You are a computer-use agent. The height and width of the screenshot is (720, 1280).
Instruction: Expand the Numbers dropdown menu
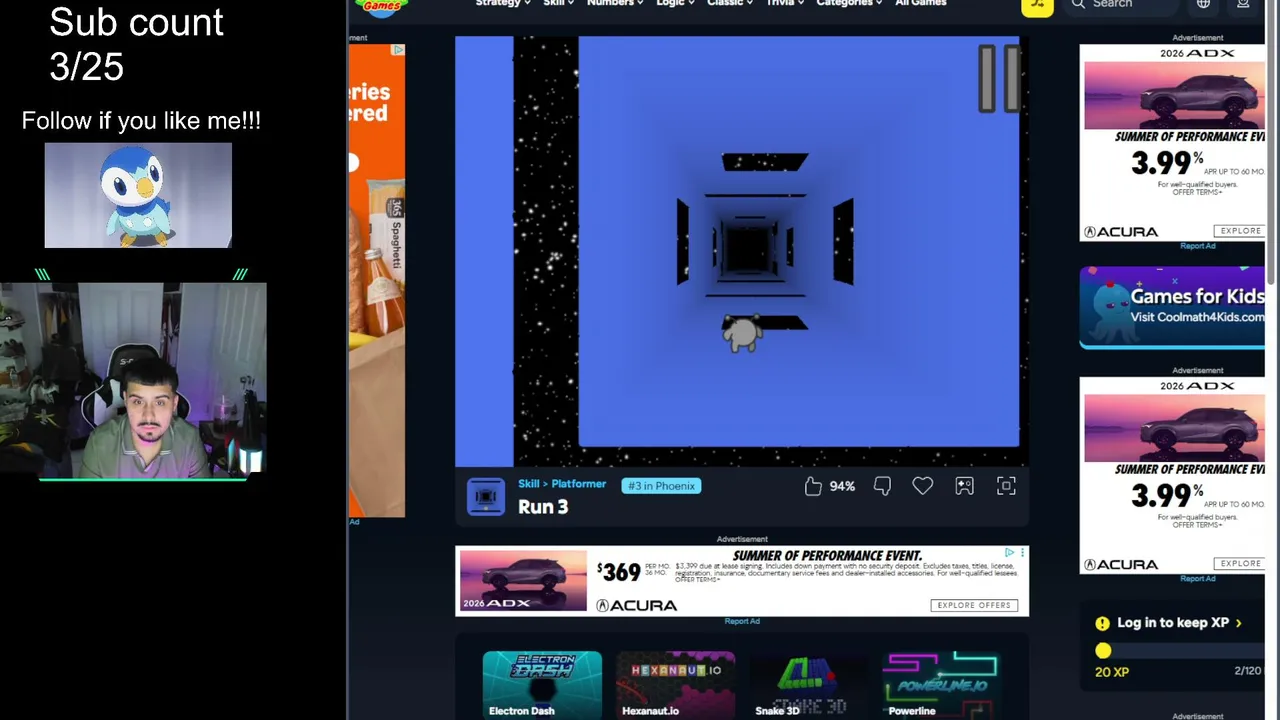tap(615, 4)
